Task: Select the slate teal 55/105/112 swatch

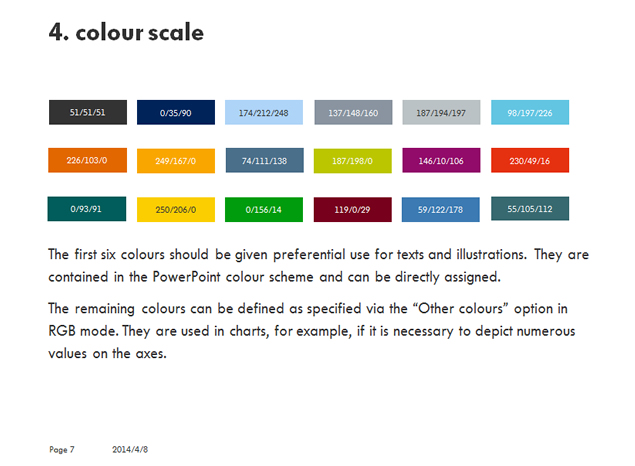Action: 530,209
